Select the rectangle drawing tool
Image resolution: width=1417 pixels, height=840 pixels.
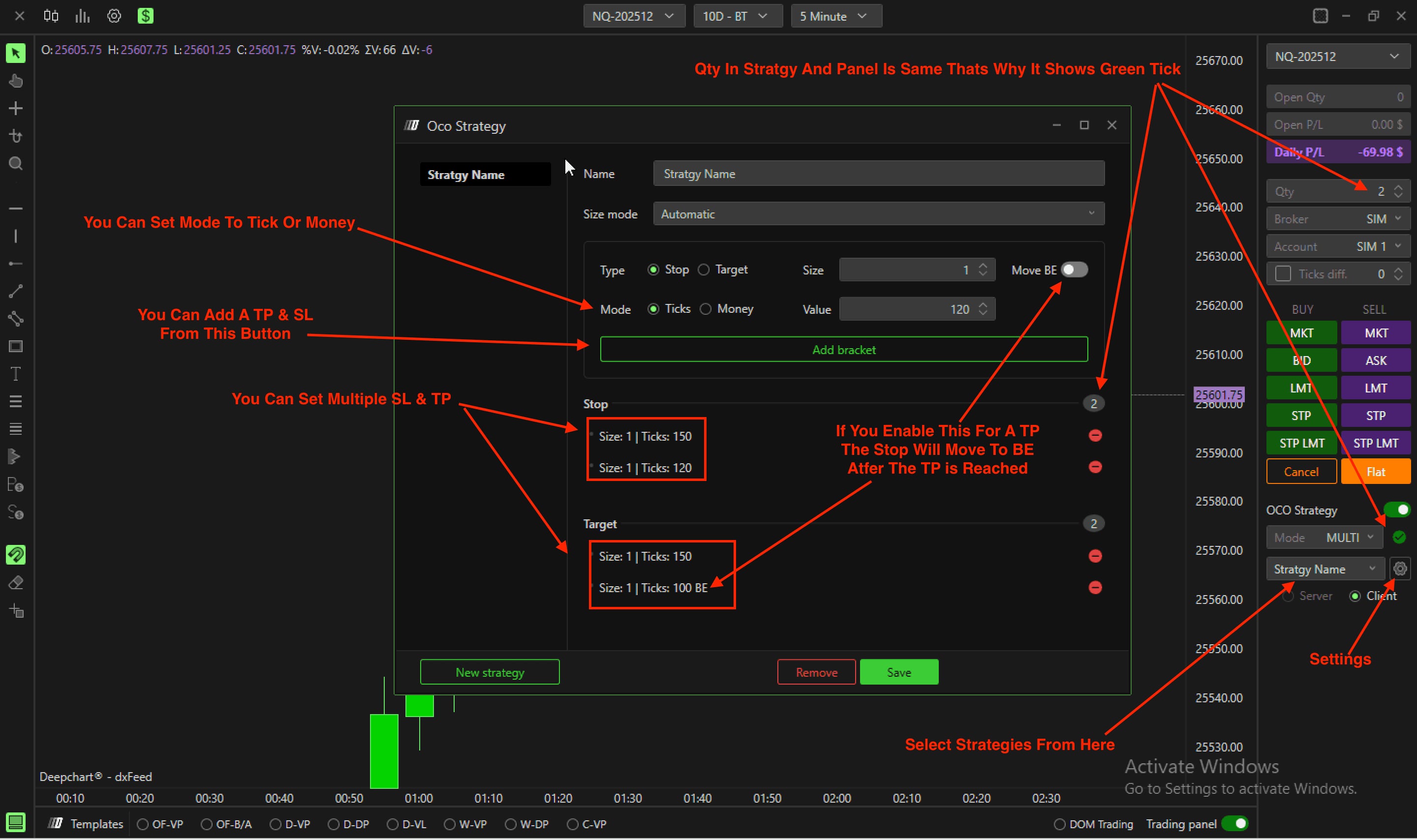click(16, 346)
